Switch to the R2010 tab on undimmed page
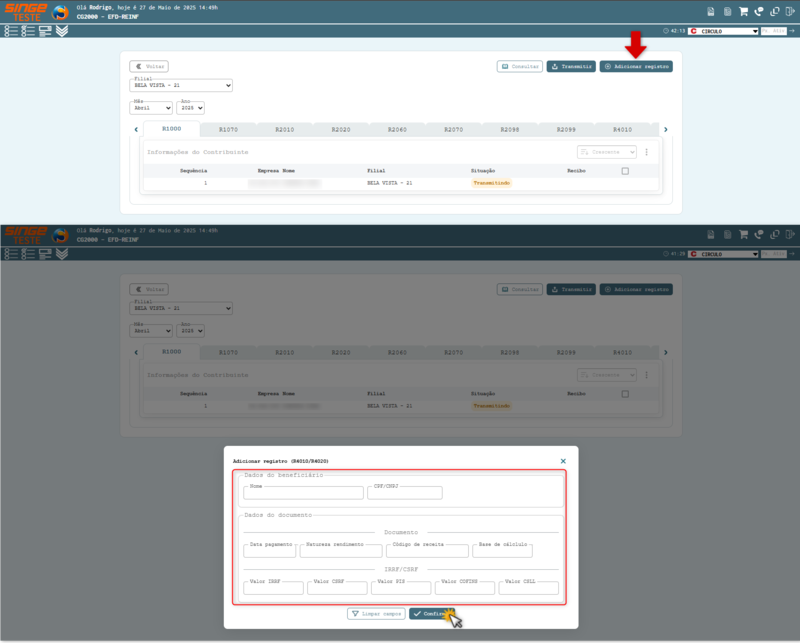 [x=285, y=129]
